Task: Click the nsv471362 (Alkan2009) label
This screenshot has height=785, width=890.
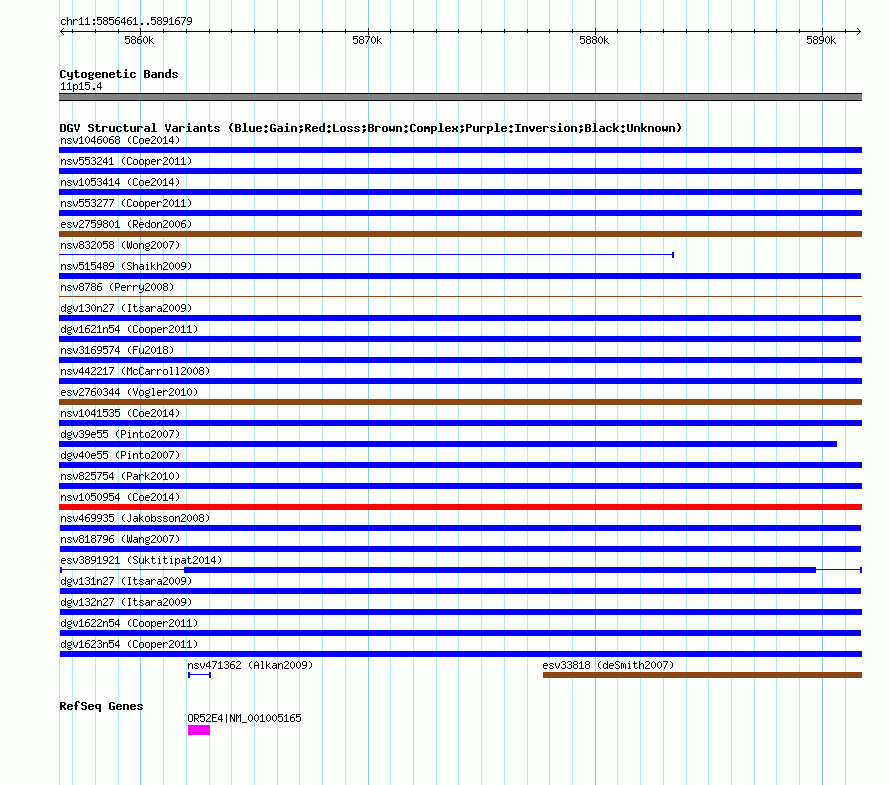Action: click(250, 665)
